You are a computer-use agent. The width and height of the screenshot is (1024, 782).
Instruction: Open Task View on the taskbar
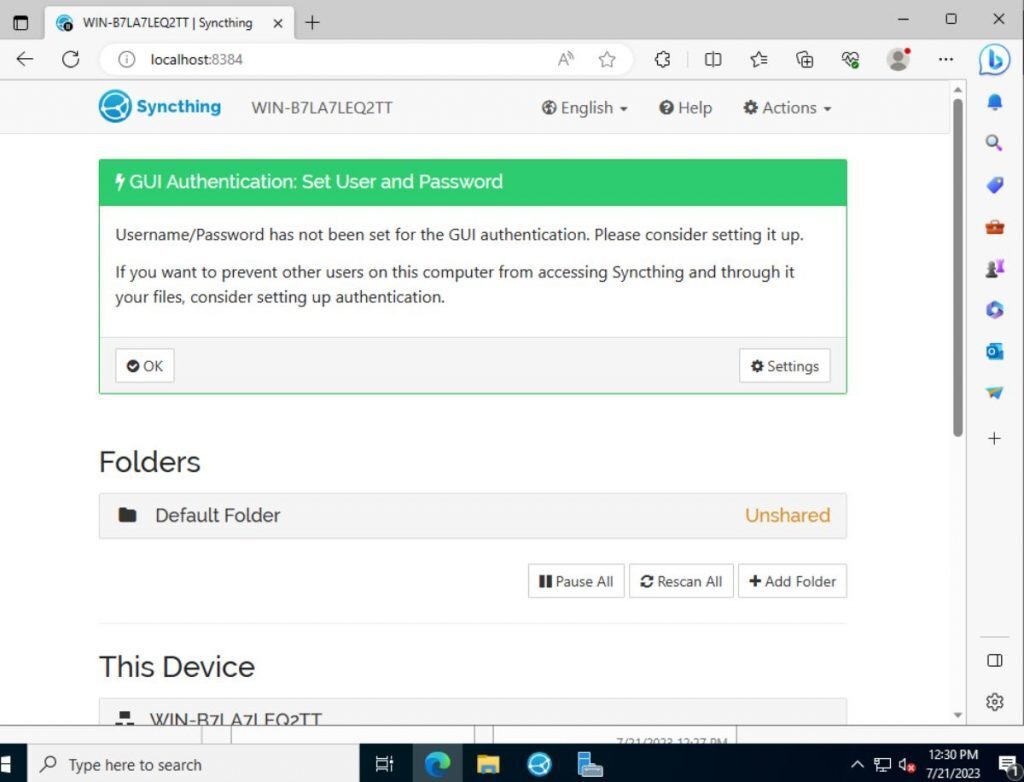[x=385, y=764]
